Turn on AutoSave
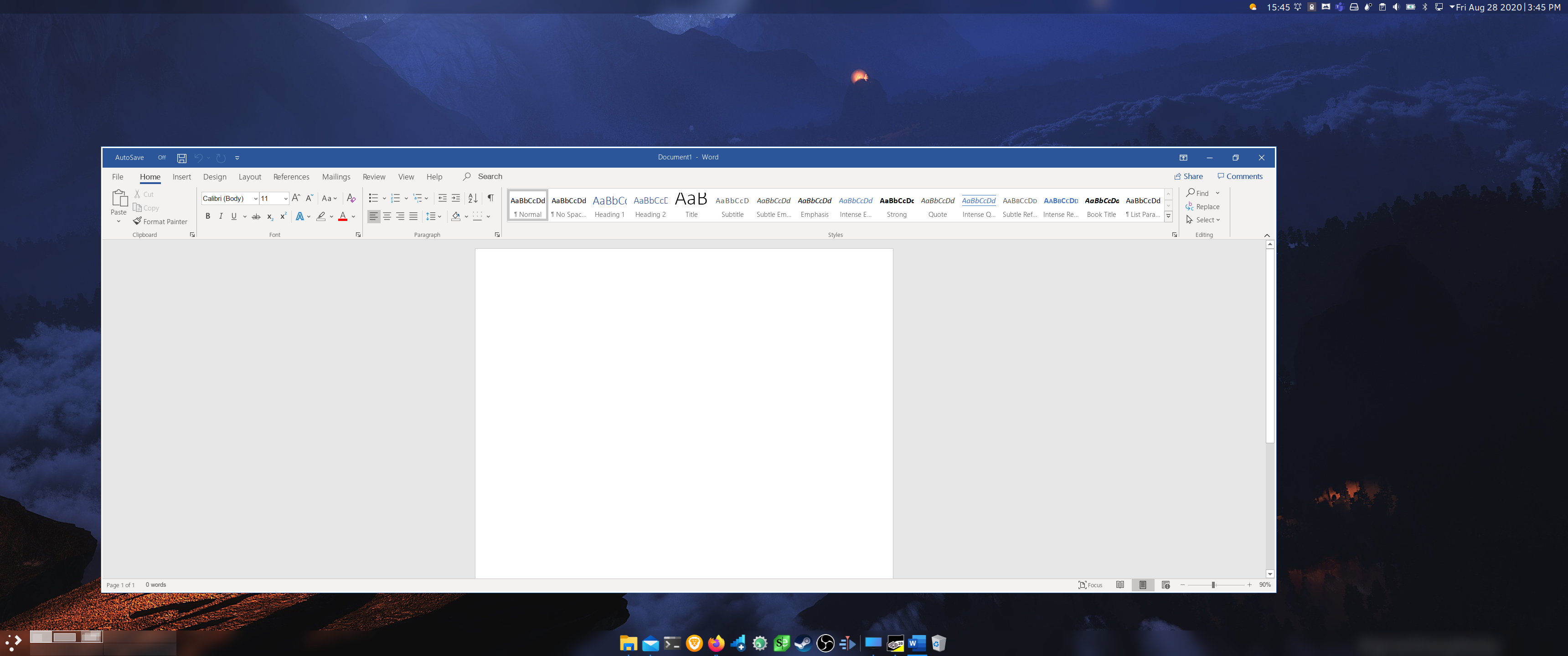Screen dimensions: 1568x656 pos(161,158)
